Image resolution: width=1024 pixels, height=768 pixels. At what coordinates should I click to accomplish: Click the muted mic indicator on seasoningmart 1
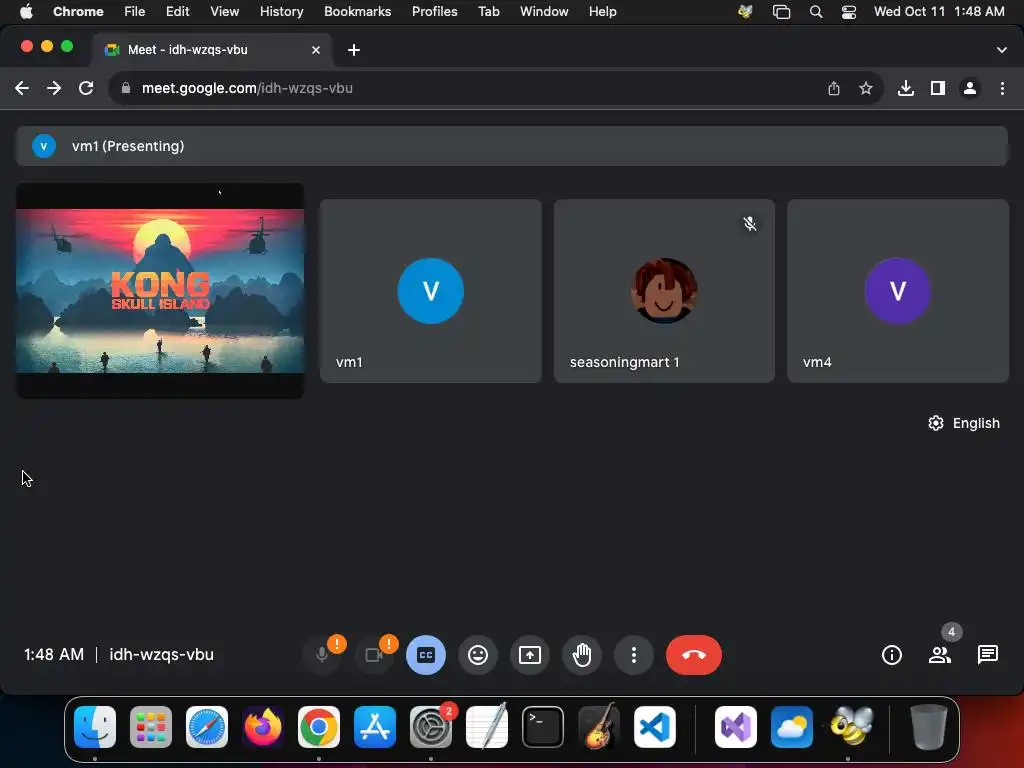click(x=750, y=223)
